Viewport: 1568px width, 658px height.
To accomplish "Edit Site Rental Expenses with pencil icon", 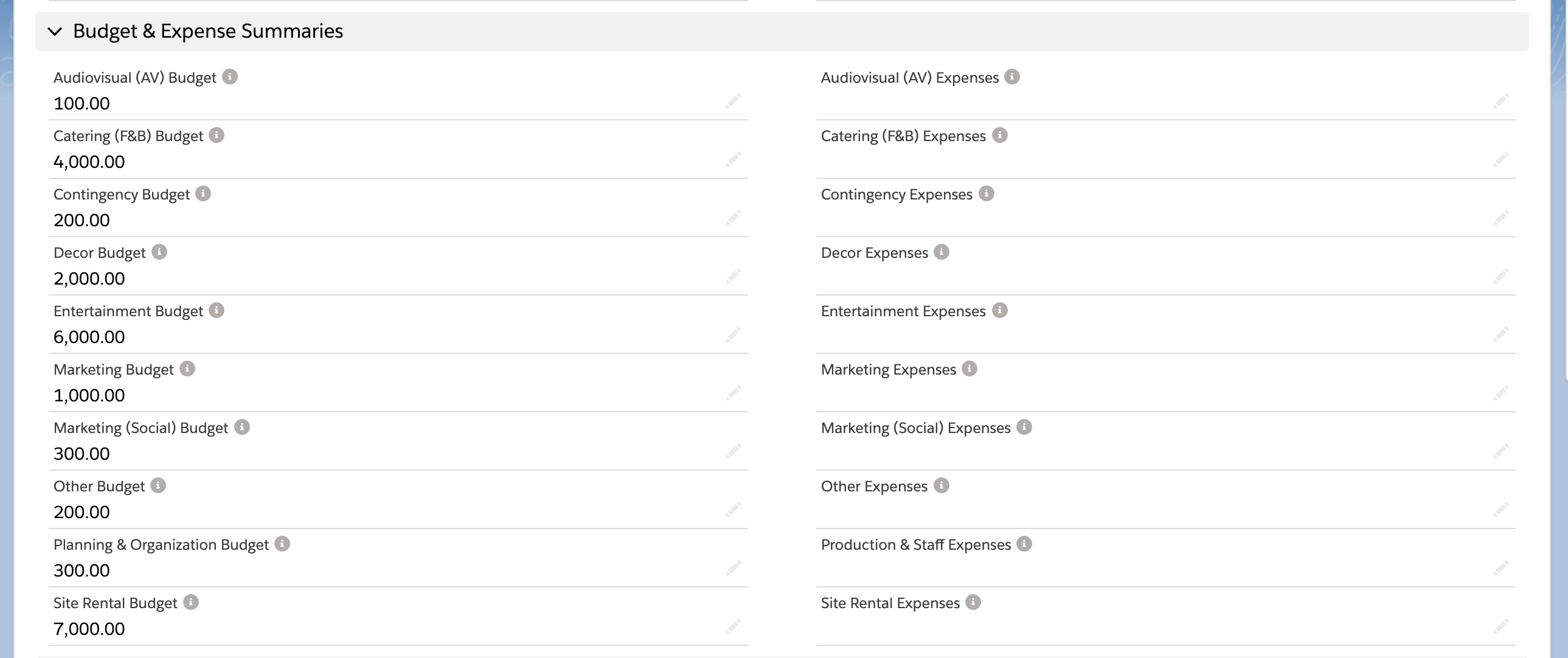I will [1500, 626].
